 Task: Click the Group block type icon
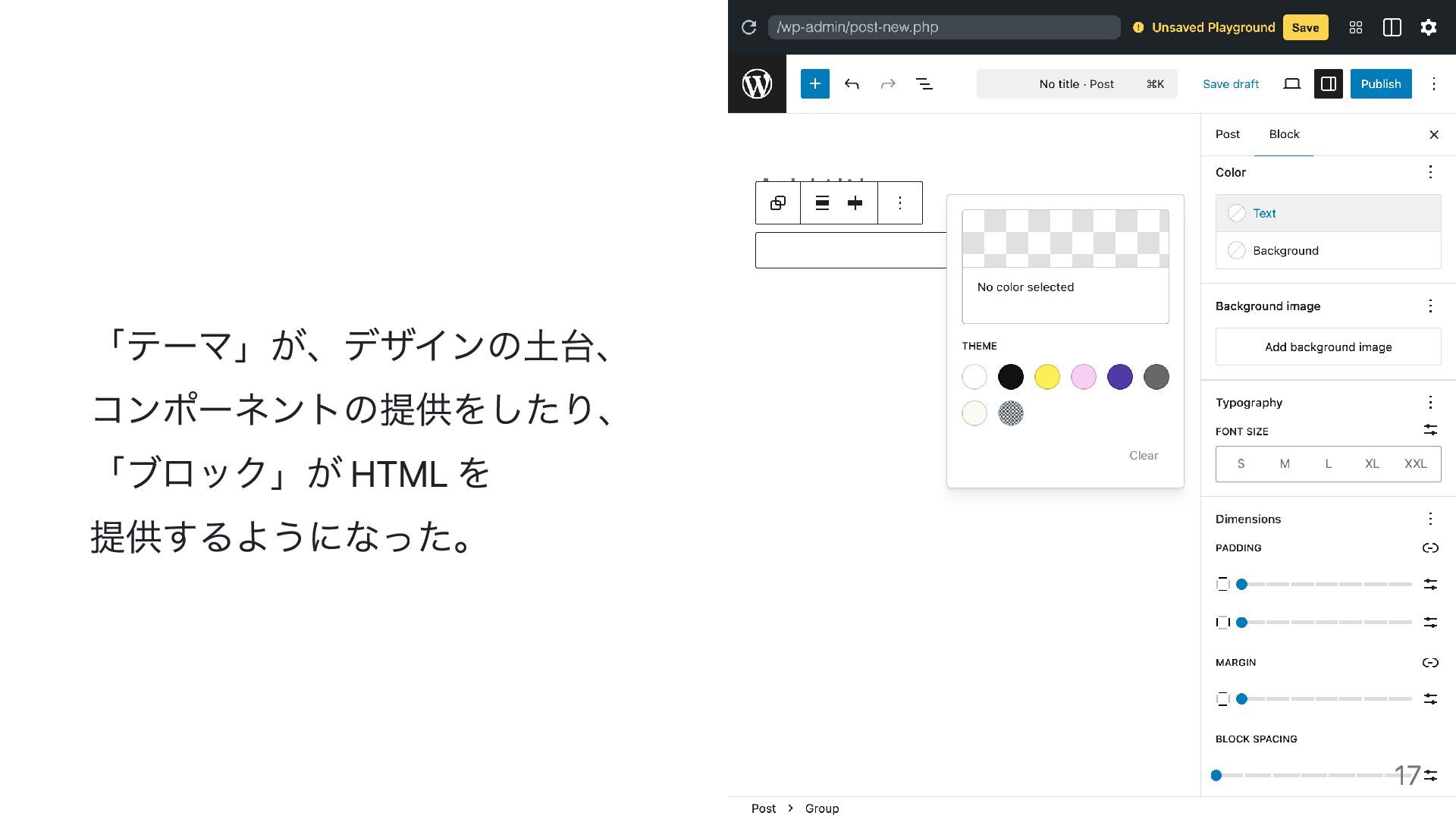coord(777,202)
